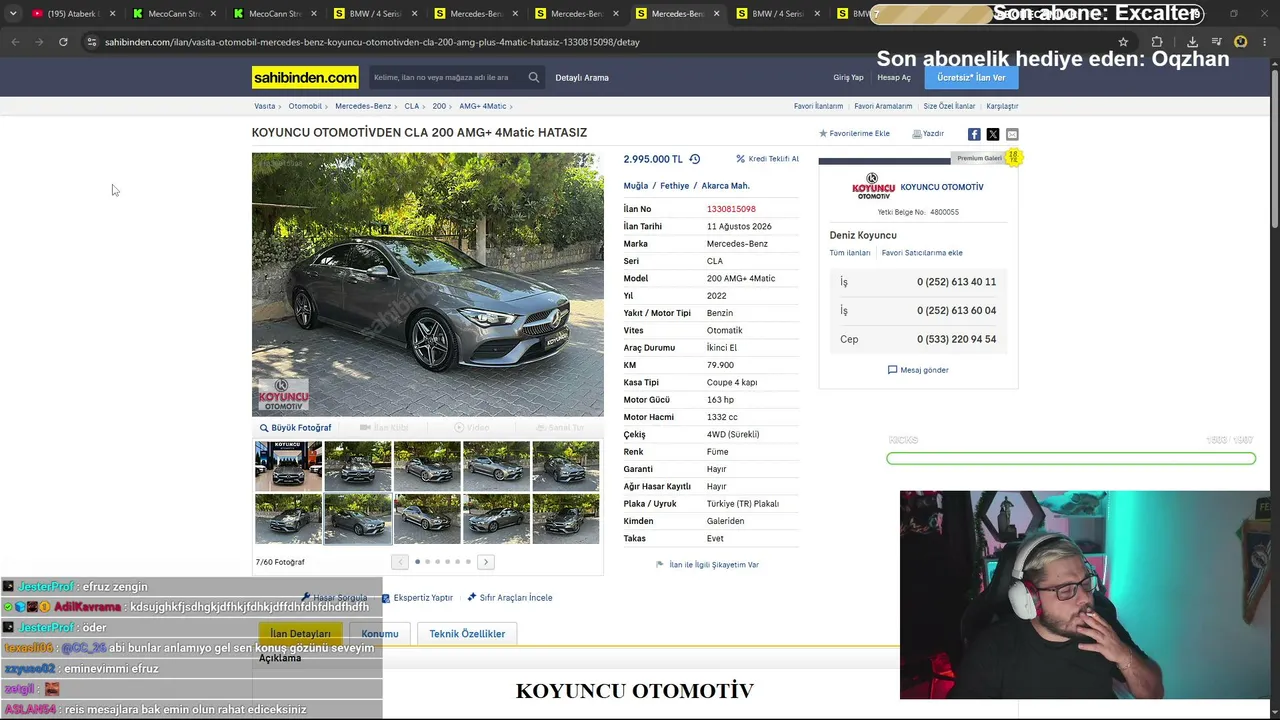Click the Mesaj gönder link
This screenshot has height=720, width=1280.
[x=918, y=370]
